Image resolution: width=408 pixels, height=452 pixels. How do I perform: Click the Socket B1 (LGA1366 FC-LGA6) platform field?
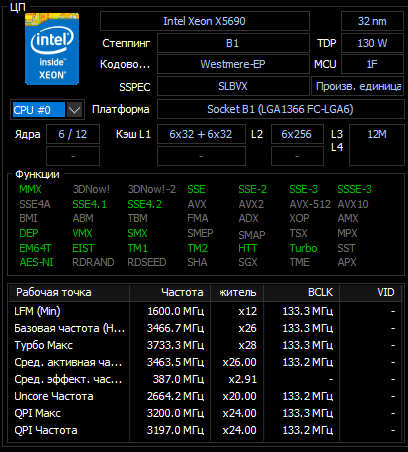click(280, 109)
